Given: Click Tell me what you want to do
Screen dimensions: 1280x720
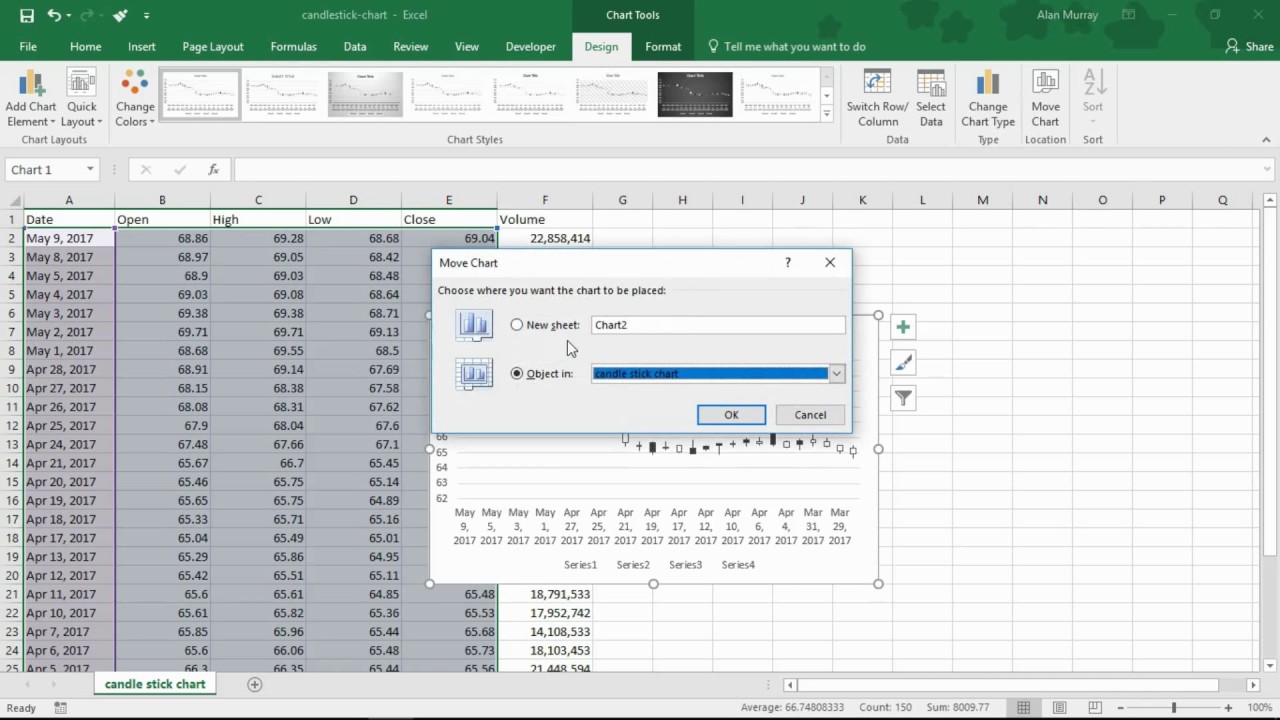Looking at the screenshot, I should tap(786, 46).
